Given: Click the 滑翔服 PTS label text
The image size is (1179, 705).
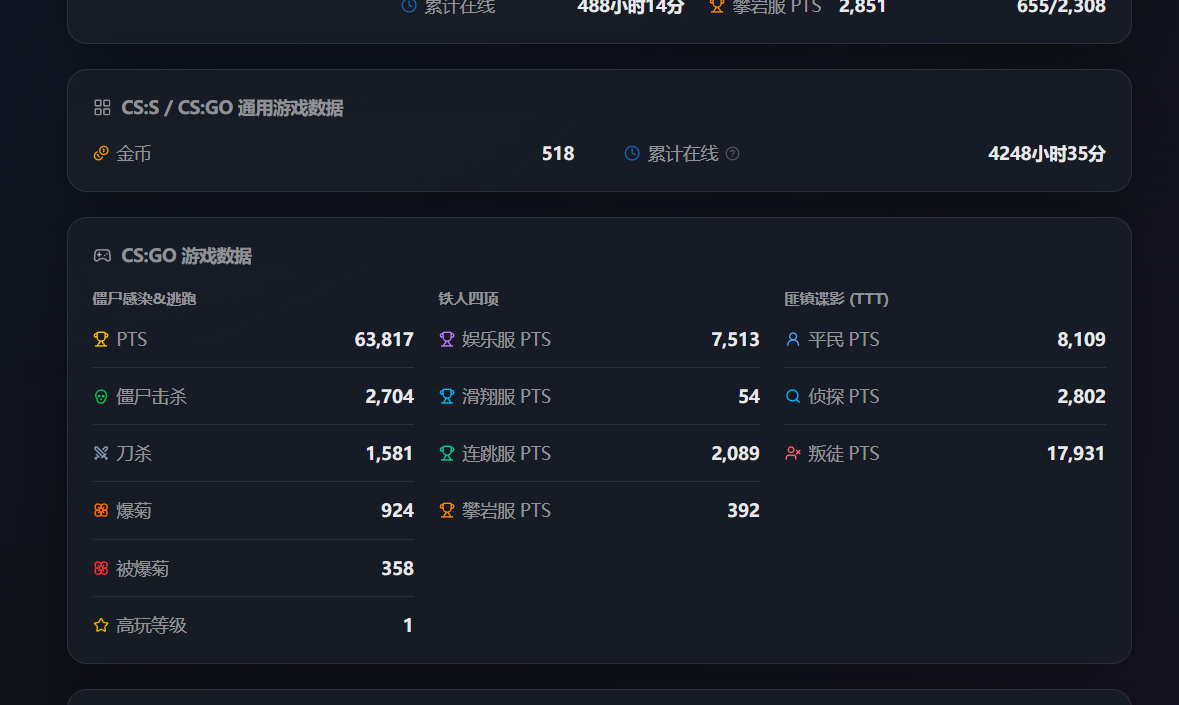Looking at the screenshot, I should [x=506, y=396].
